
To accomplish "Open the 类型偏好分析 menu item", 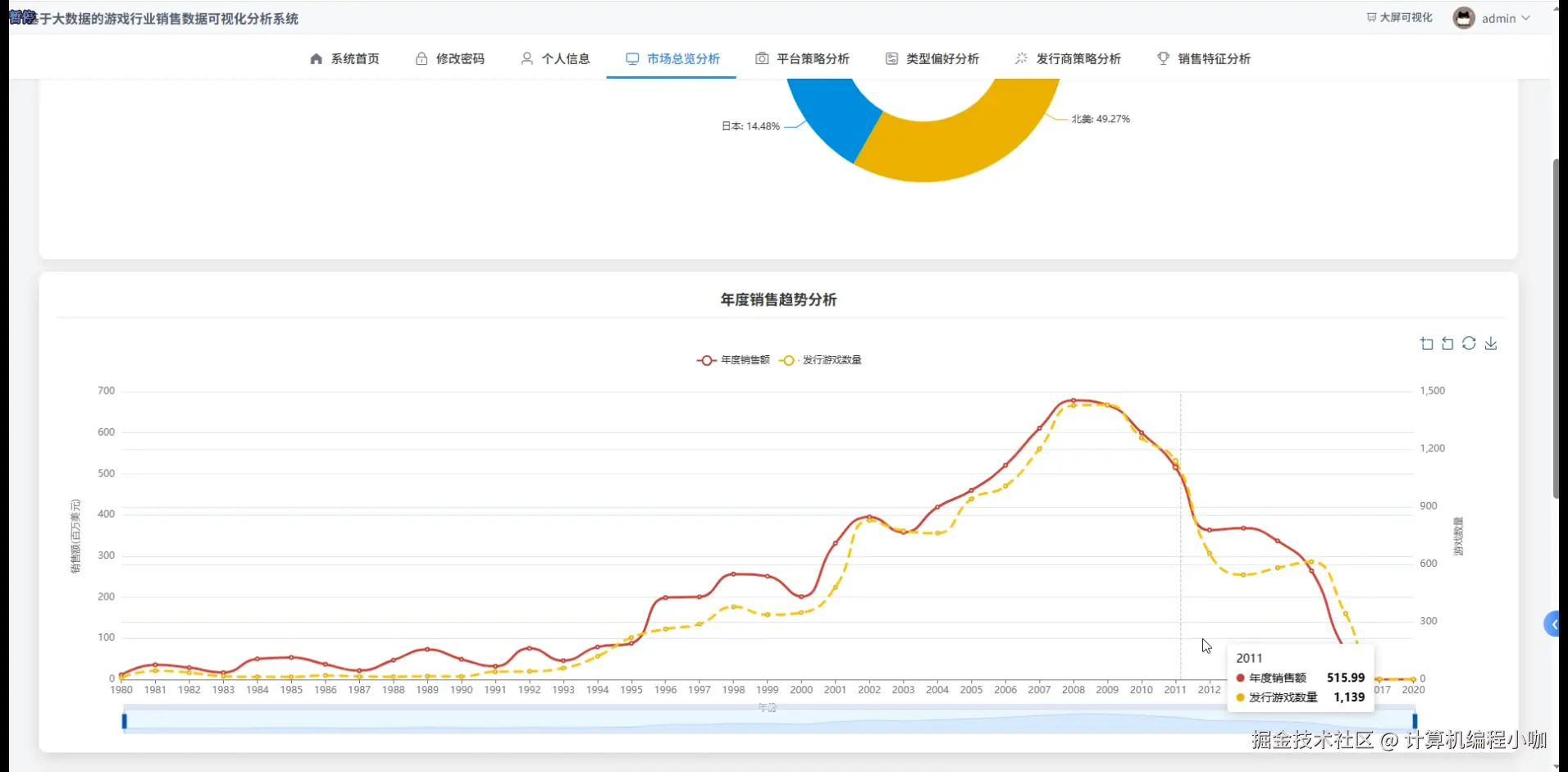I will (x=932, y=58).
